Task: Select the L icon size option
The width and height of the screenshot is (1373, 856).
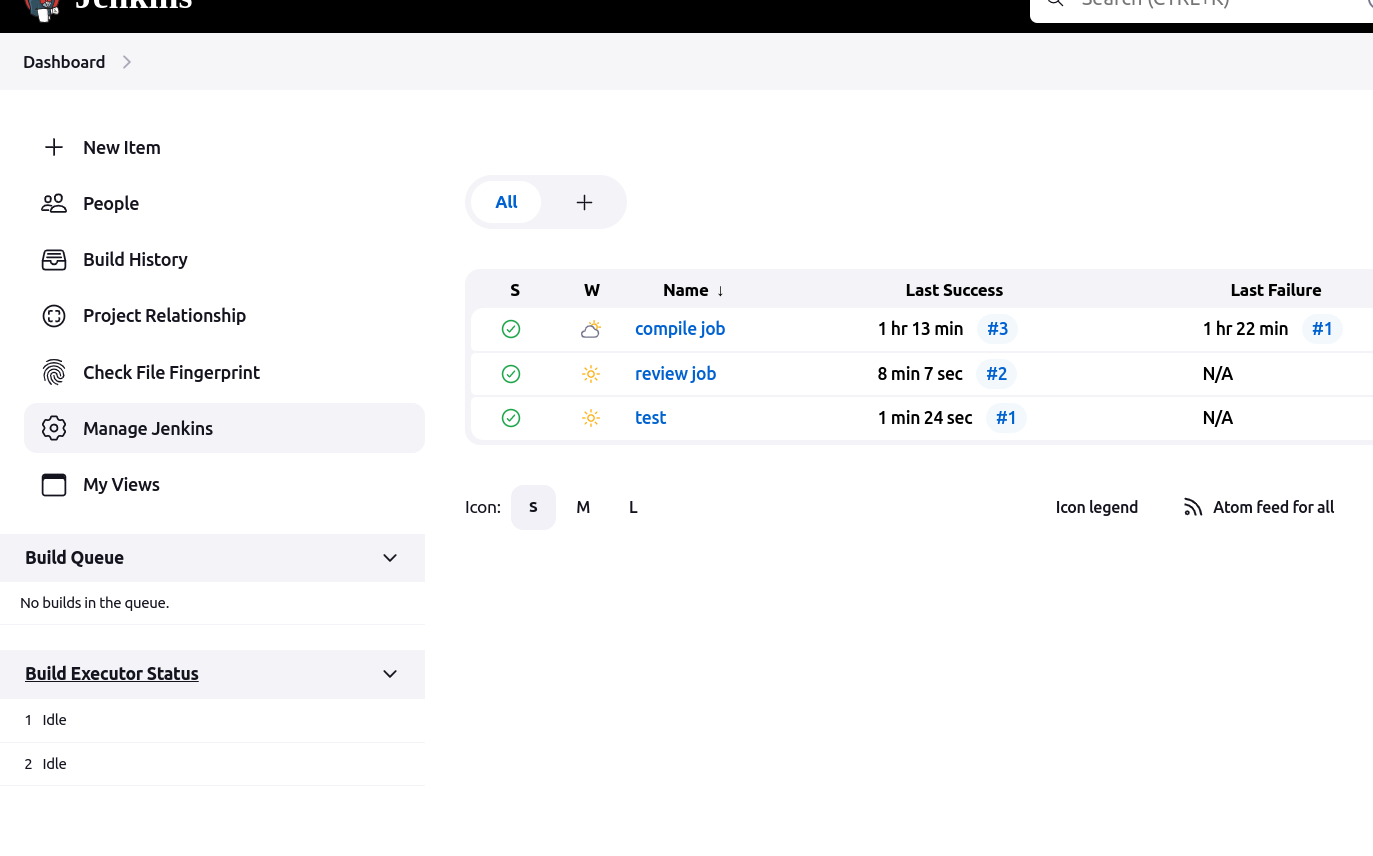Action: coord(633,507)
